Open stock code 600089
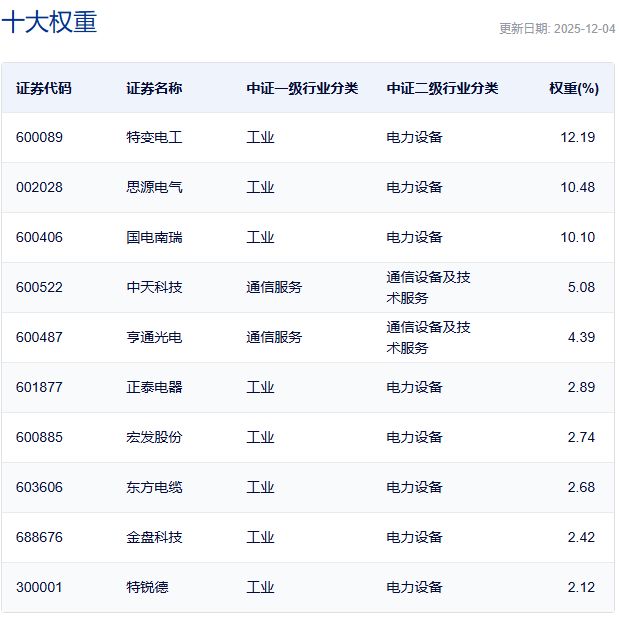Viewport: 619px width, 617px height. [x=39, y=137]
